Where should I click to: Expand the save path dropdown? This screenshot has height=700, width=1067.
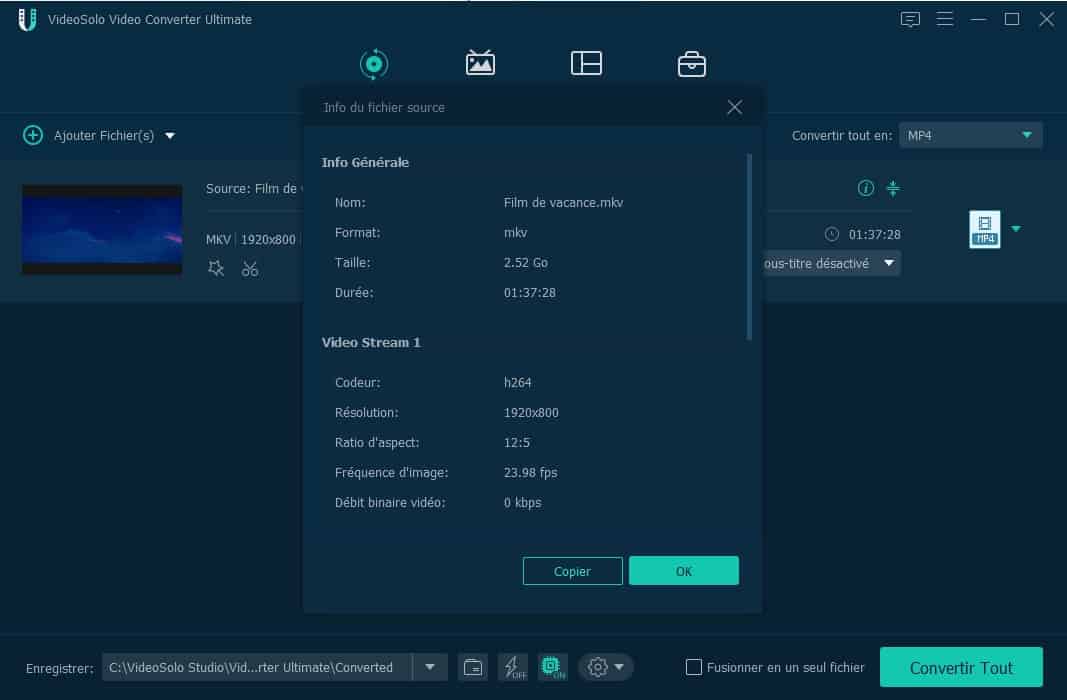(x=430, y=667)
